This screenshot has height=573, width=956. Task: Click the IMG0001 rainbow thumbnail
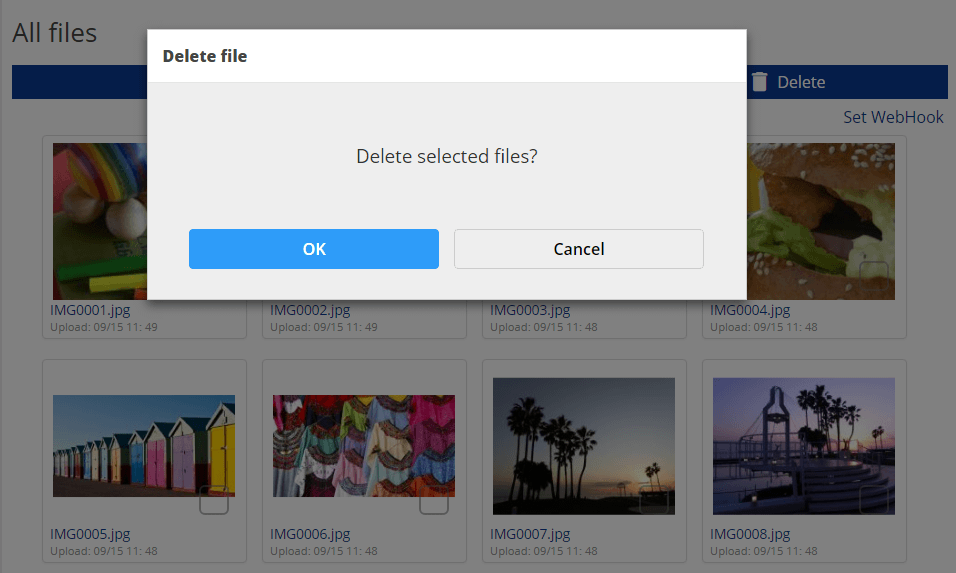pyautogui.click(x=100, y=220)
